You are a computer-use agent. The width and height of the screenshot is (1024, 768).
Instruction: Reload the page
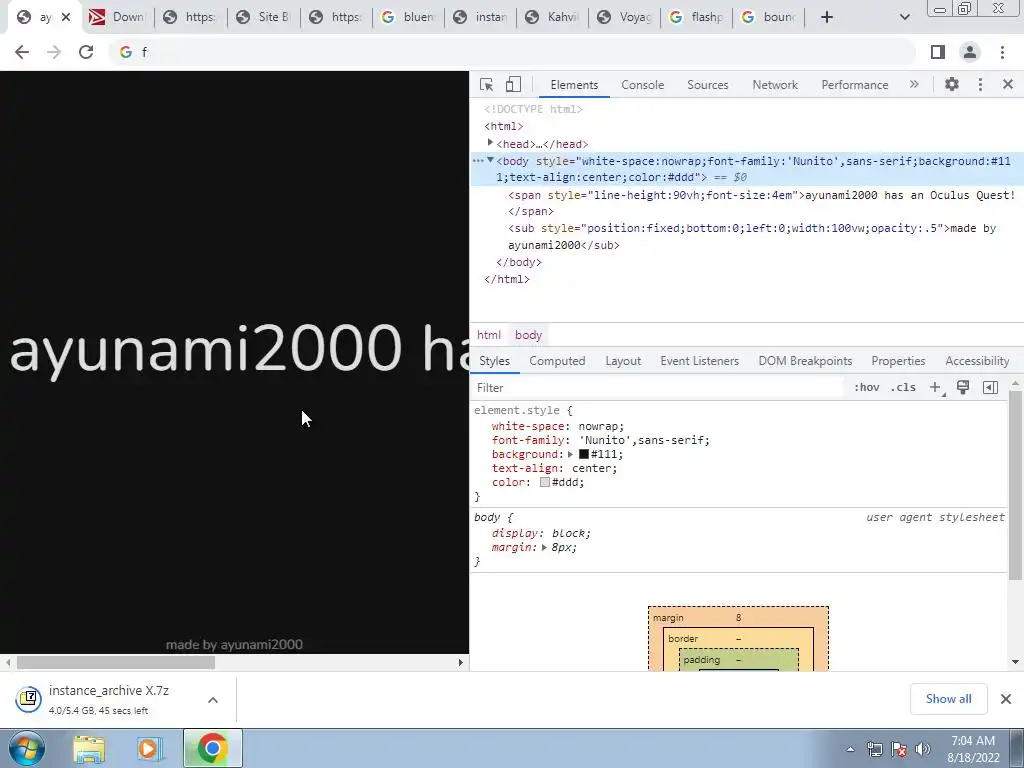86,52
